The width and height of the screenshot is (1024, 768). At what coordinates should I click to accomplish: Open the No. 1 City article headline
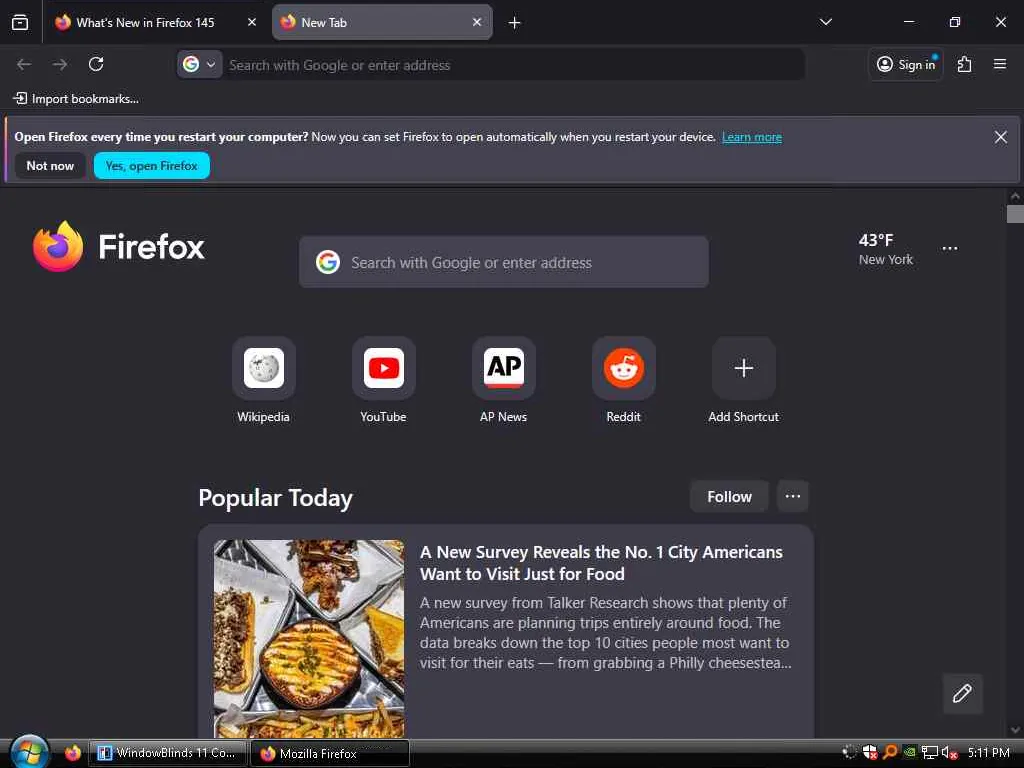(601, 563)
